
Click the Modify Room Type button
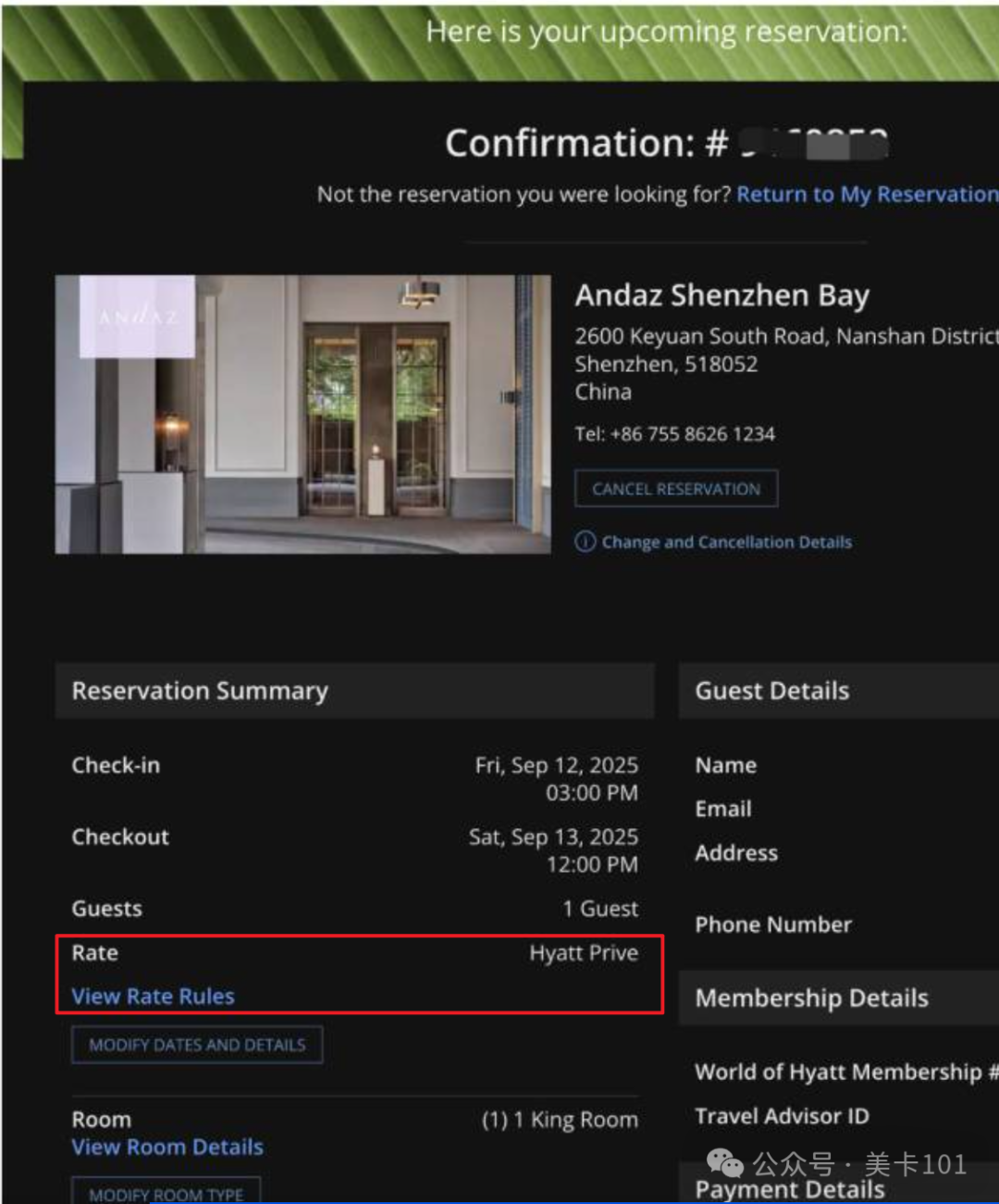pyautogui.click(x=166, y=1192)
